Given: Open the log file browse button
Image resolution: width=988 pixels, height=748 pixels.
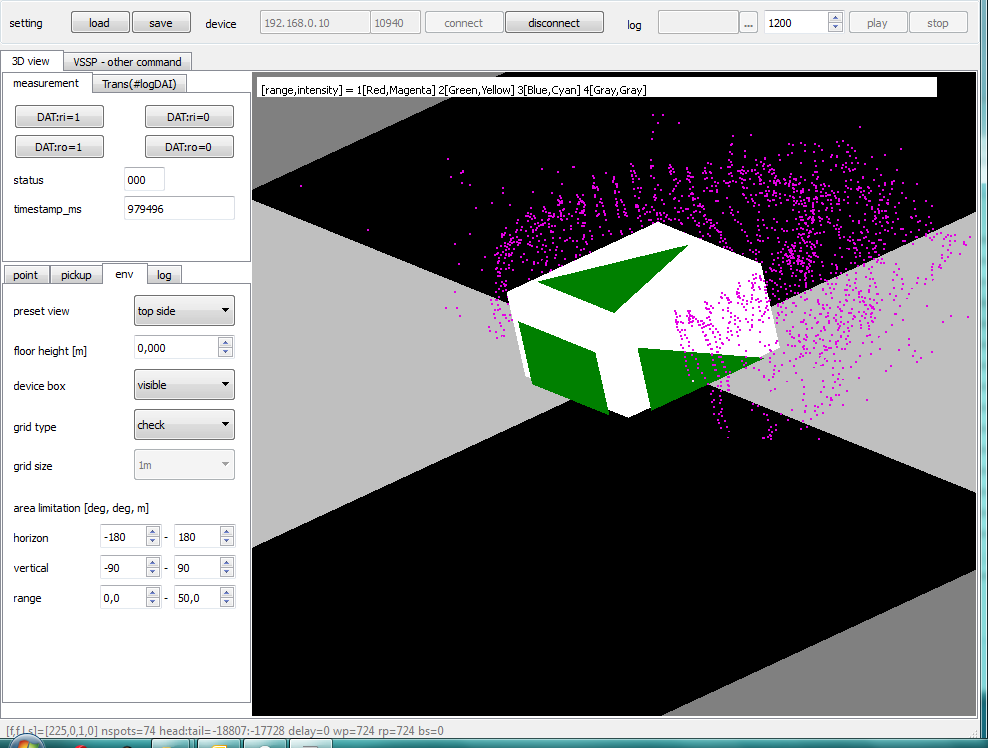Looking at the screenshot, I should [x=748, y=23].
